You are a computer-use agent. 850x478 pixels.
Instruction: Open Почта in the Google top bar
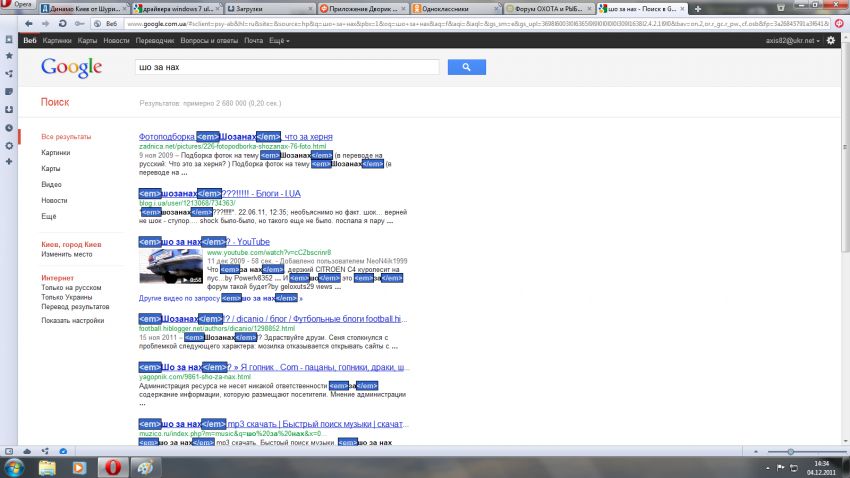(x=253, y=41)
